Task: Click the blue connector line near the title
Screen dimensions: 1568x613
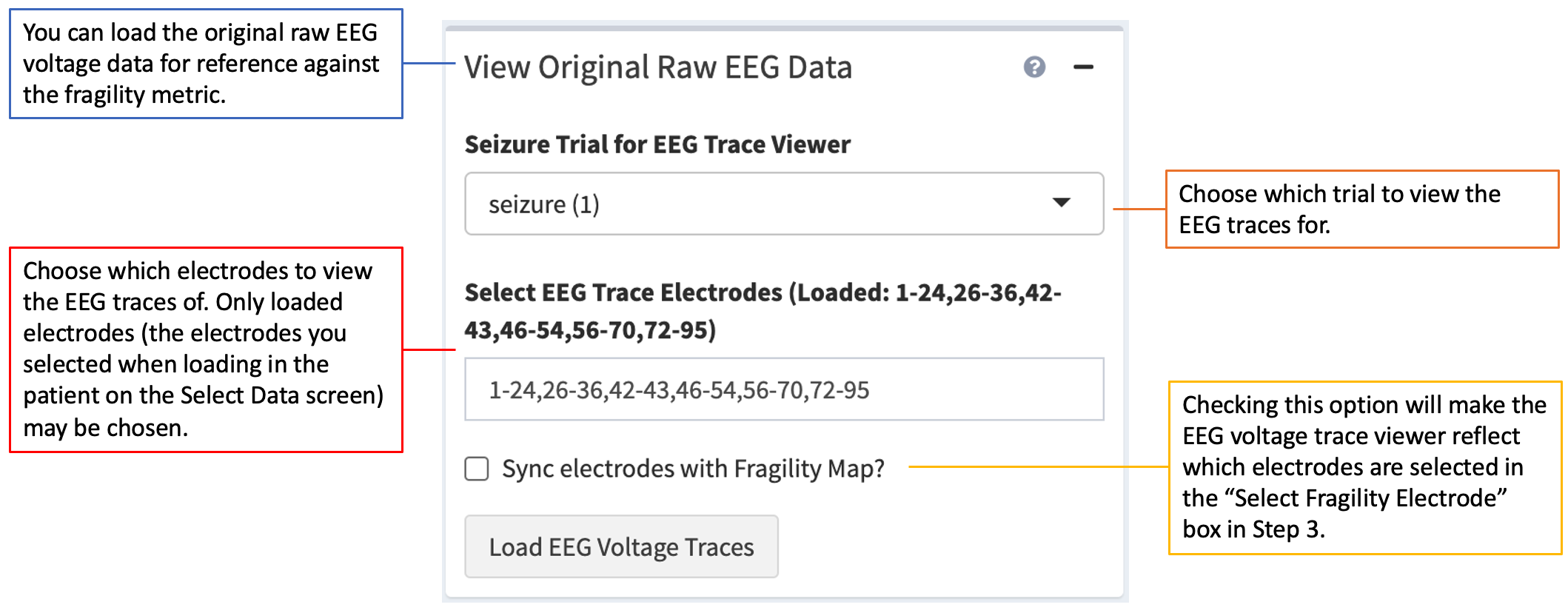Action: point(428,63)
